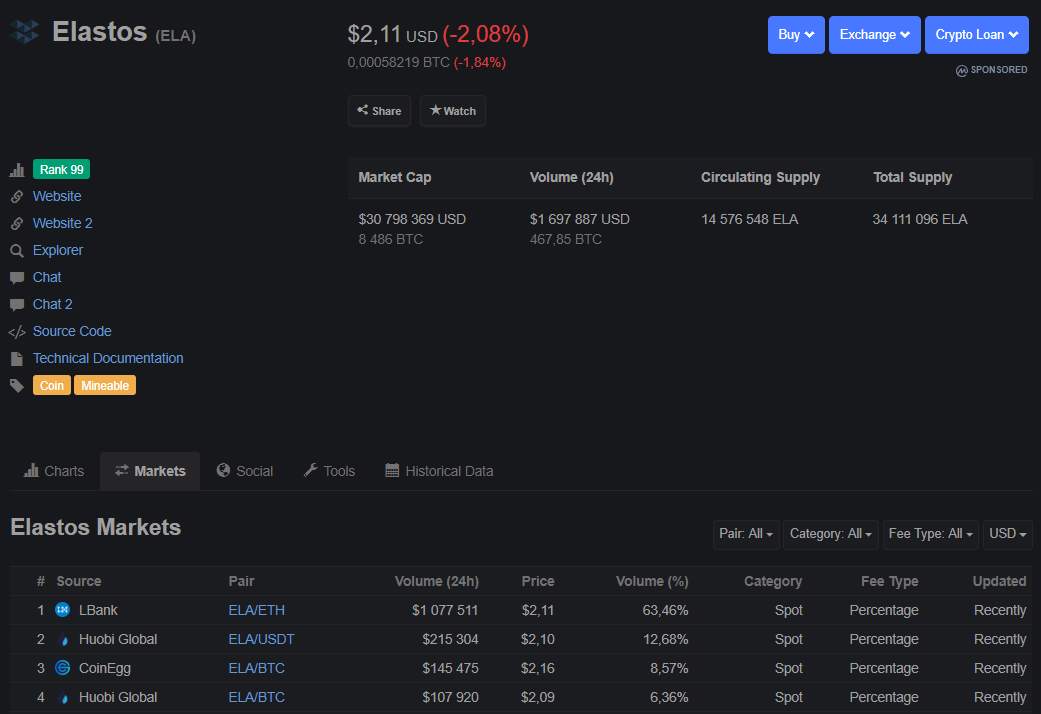Click the Sponsored badge icon
The image size is (1041, 714).
tap(962, 71)
